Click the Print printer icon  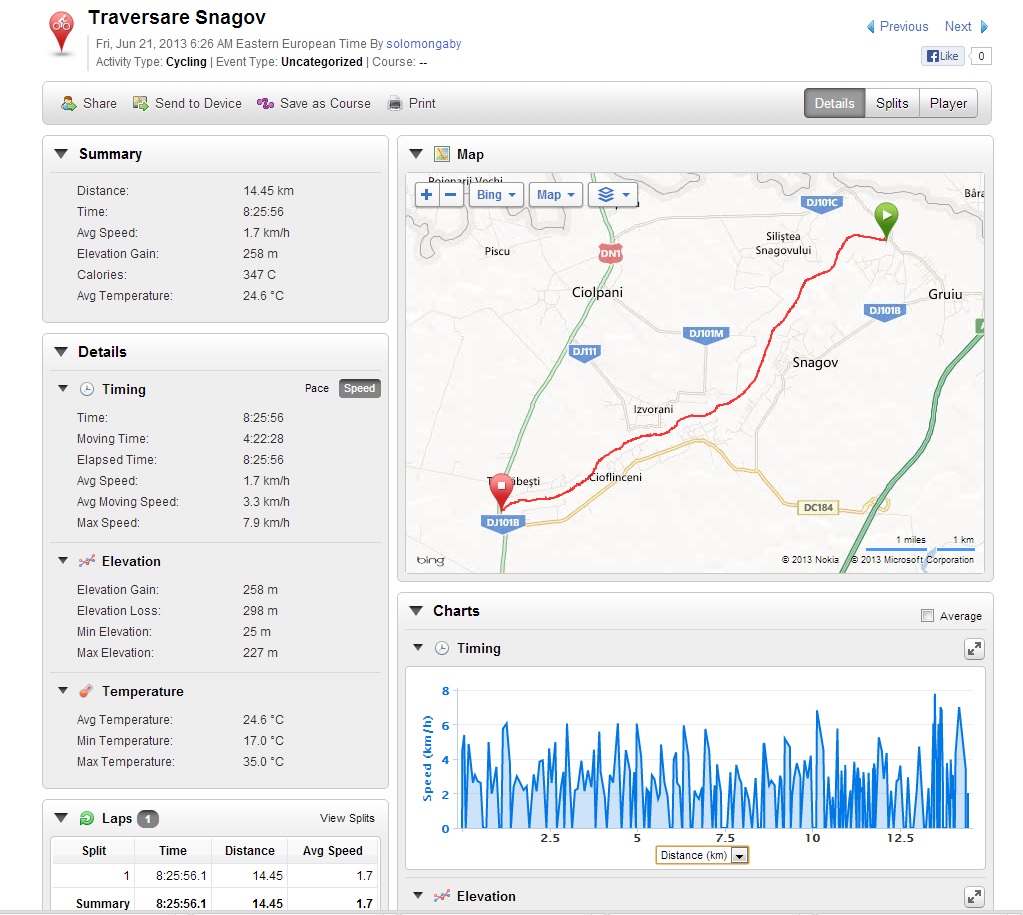point(395,103)
